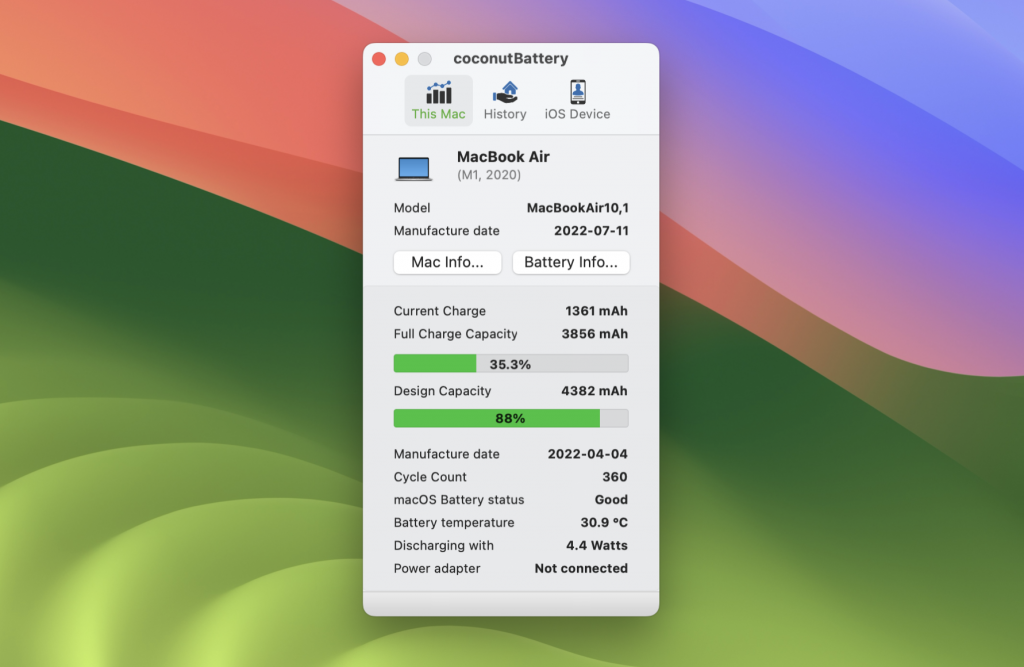Click the '1361 mAh' current charge value
This screenshot has height=667, width=1024.
(x=596, y=311)
